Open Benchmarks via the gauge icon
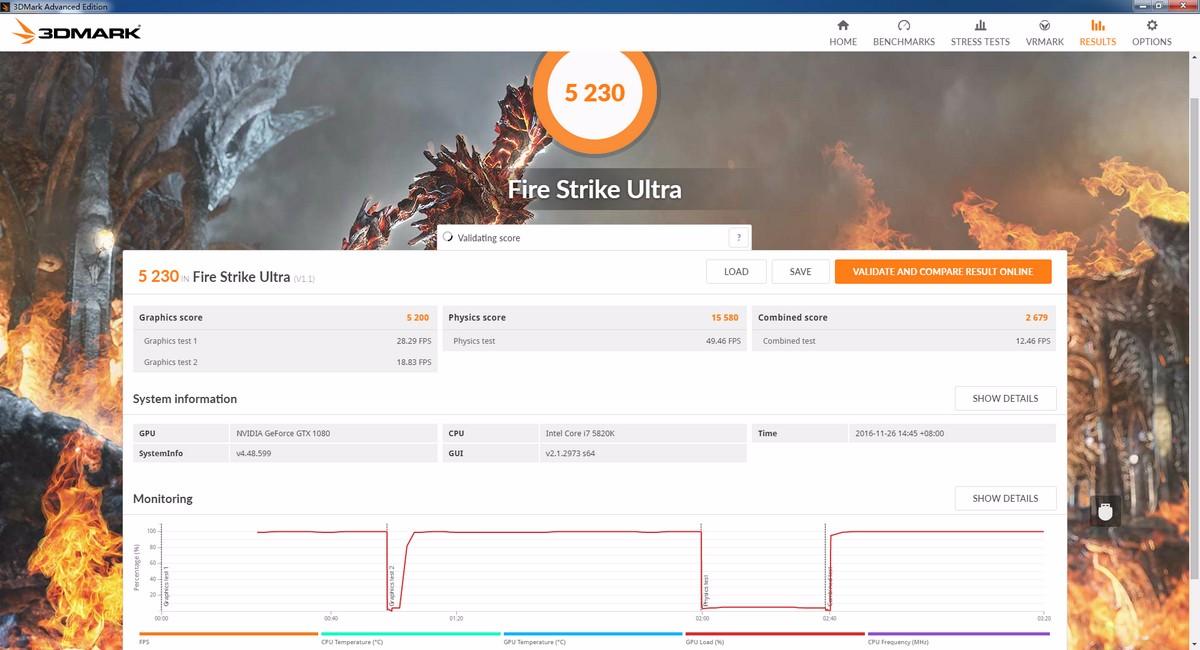The height and width of the screenshot is (650, 1200). (x=904, y=26)
